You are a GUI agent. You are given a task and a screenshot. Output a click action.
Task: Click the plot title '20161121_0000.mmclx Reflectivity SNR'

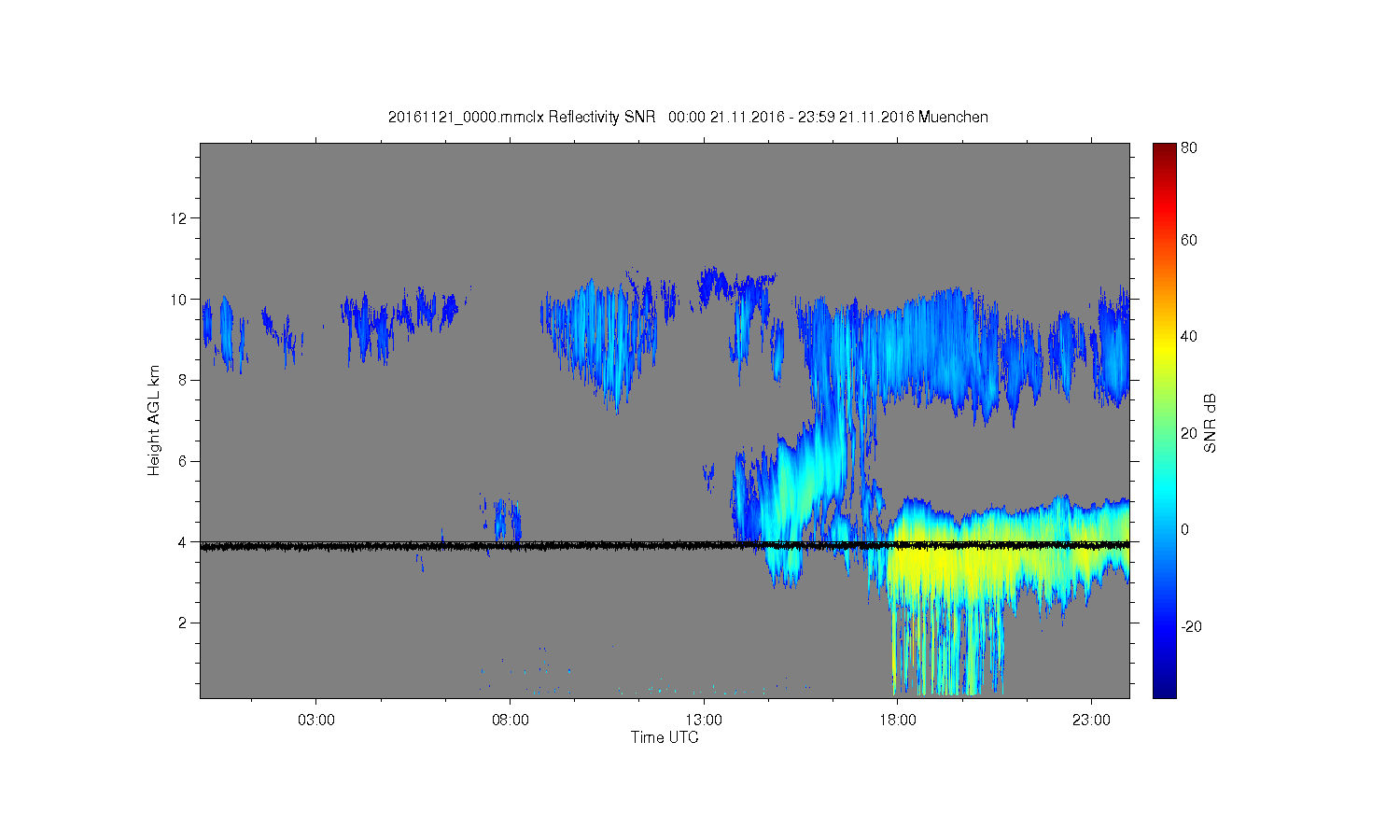pyautogui.click(x=523, y=118)
